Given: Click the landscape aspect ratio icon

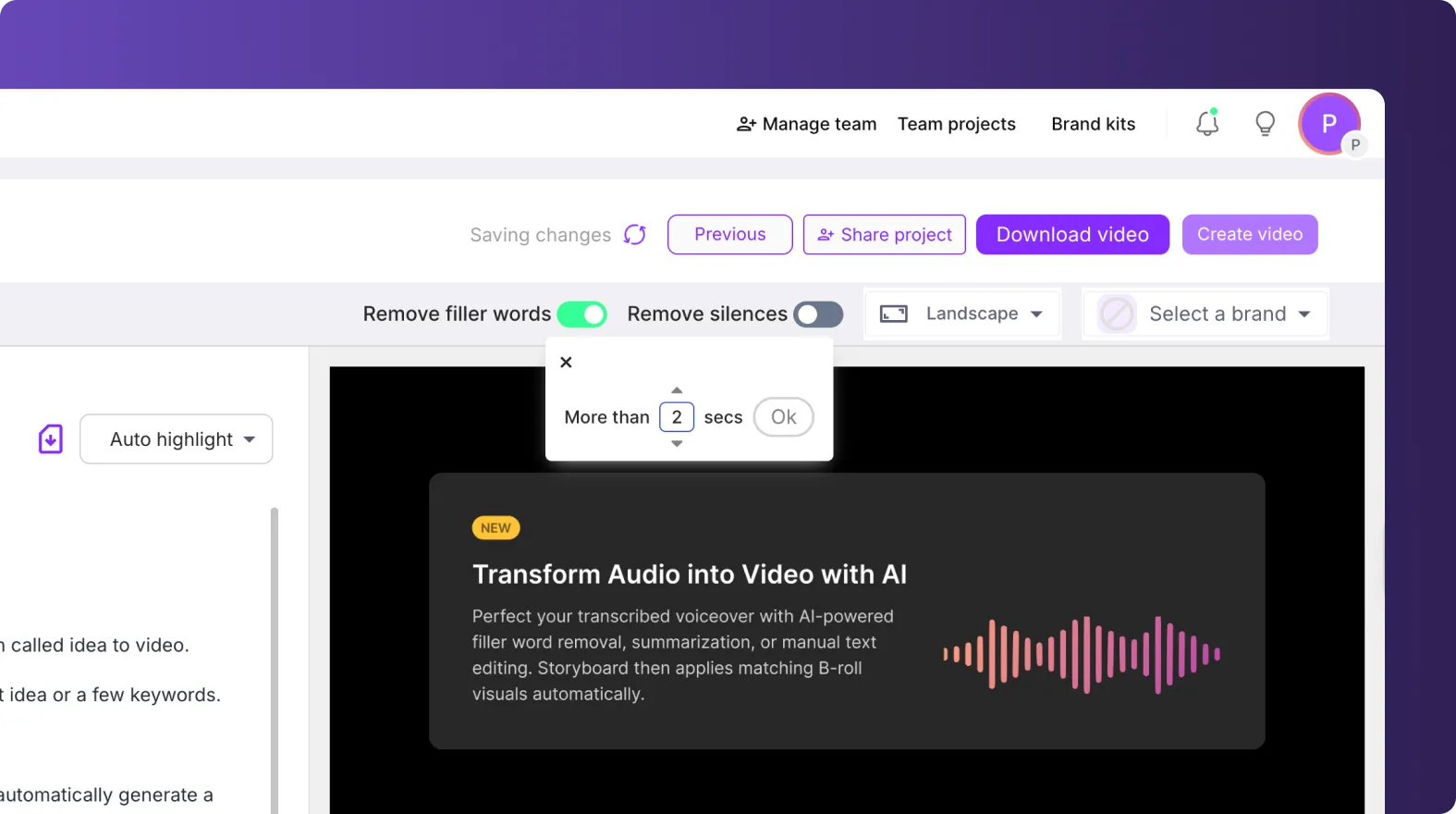Looking at the screenshot, I should (893, 314).
